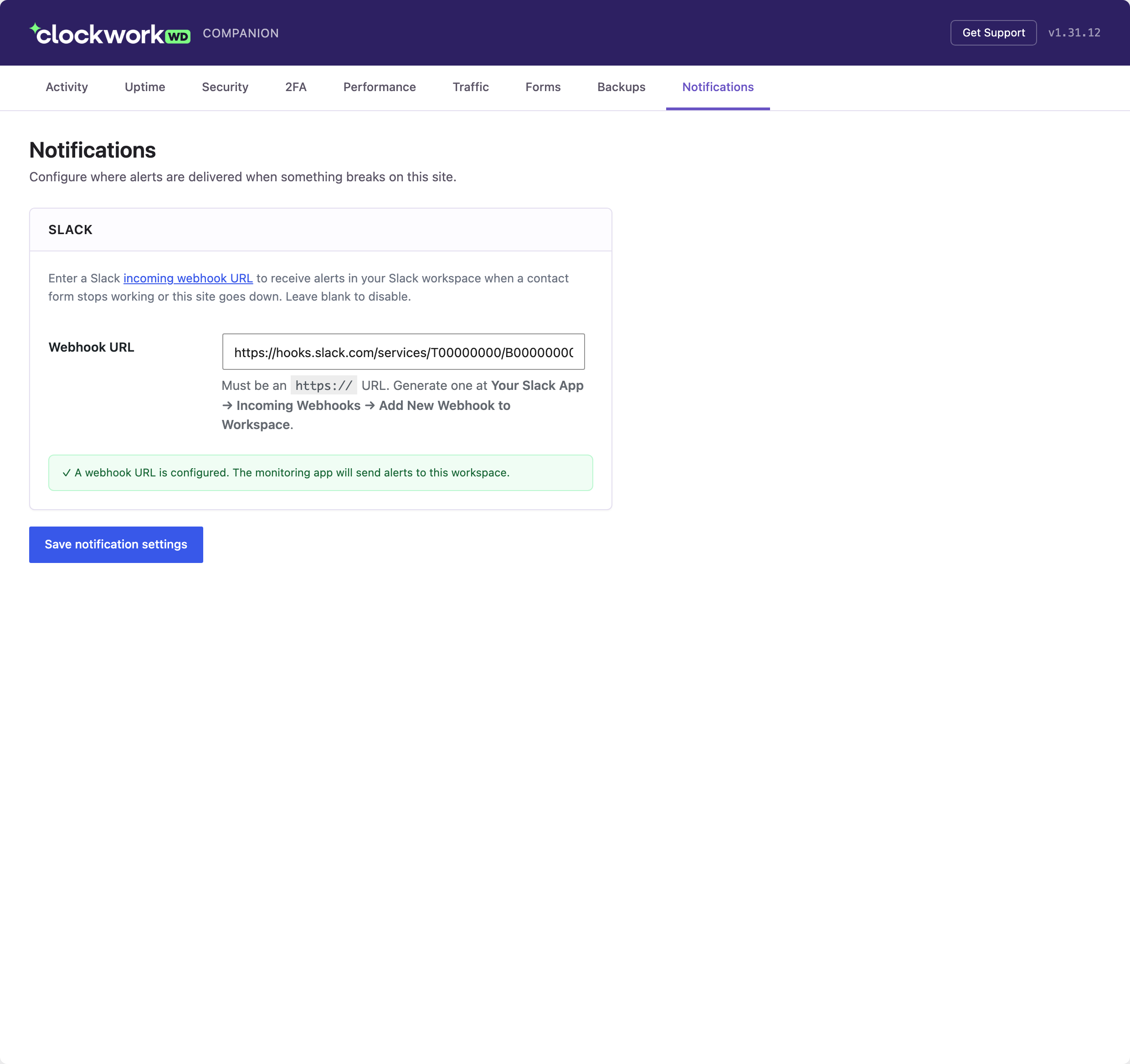Go to the Security tab
The width and height of the screenshot is (1130, 1064).
pyautogui.click(x=225, y=87)
